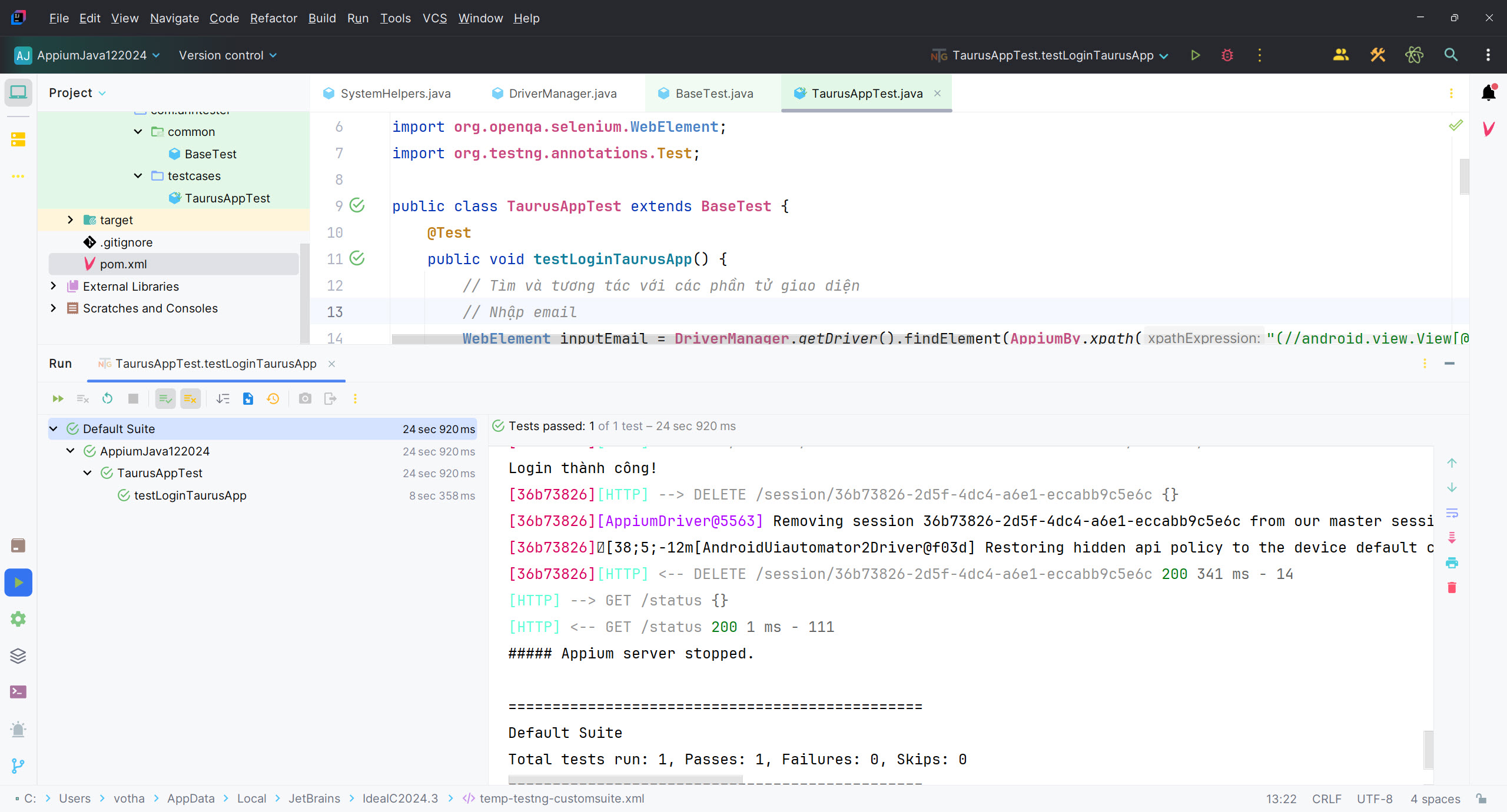1507x812 pixels.
Task: Open Build tools hammer icon
Action: click(x=1377, y=55)
